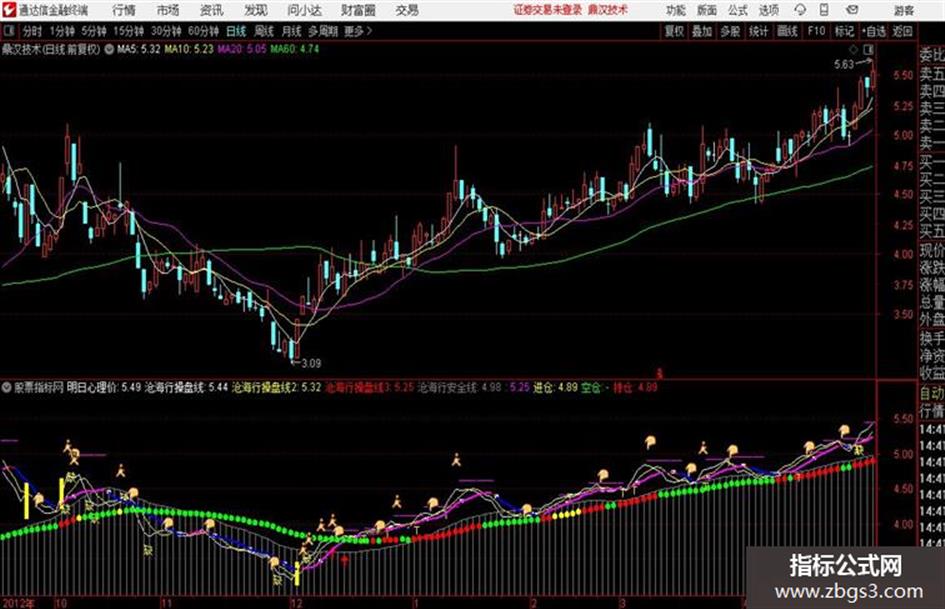Click the 明日心理价: 5.49 indicator value
This screenshot has height=609, width=945.
[104, 387]
